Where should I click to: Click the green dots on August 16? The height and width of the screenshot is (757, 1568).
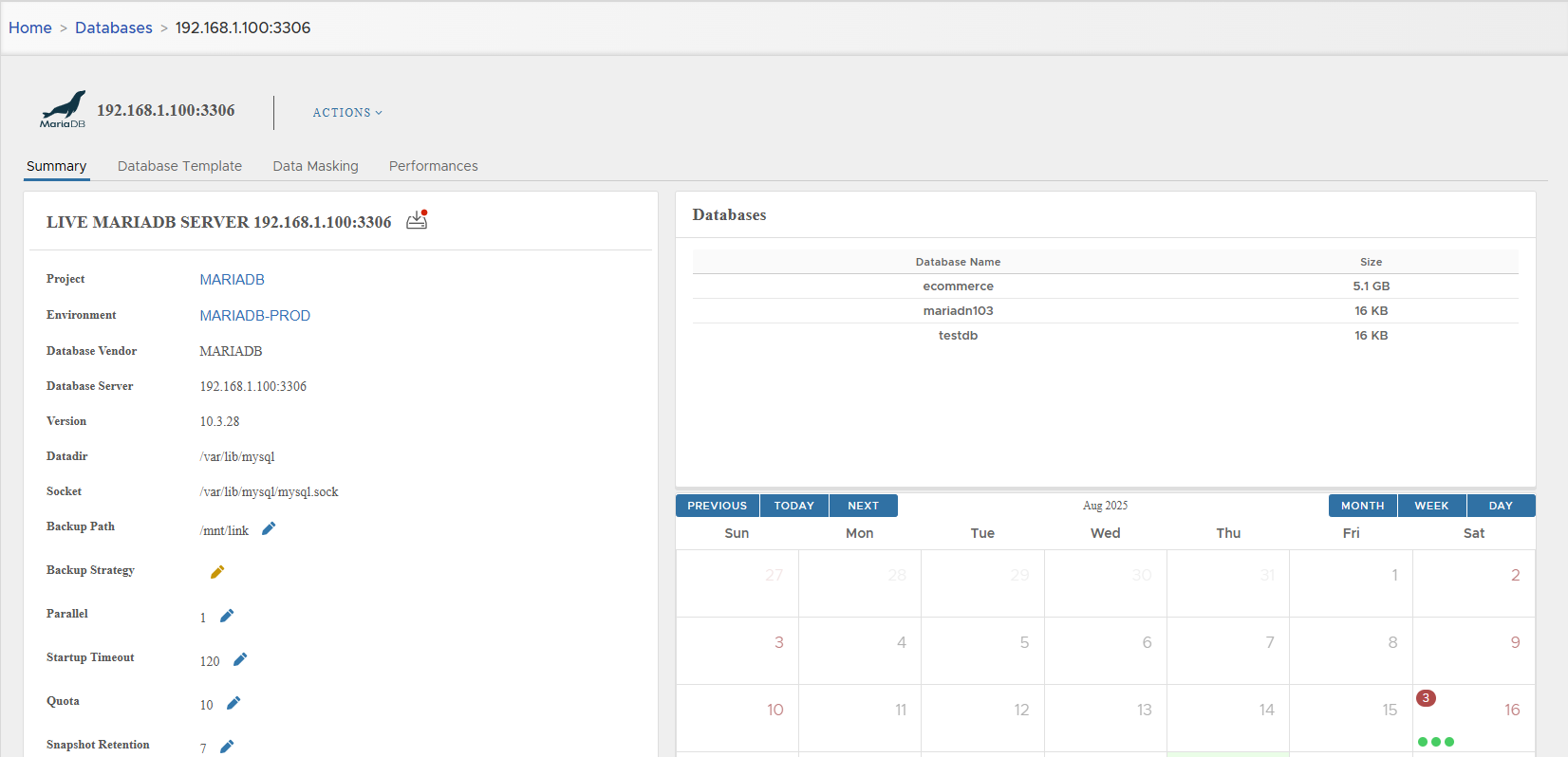point(1436,742)
